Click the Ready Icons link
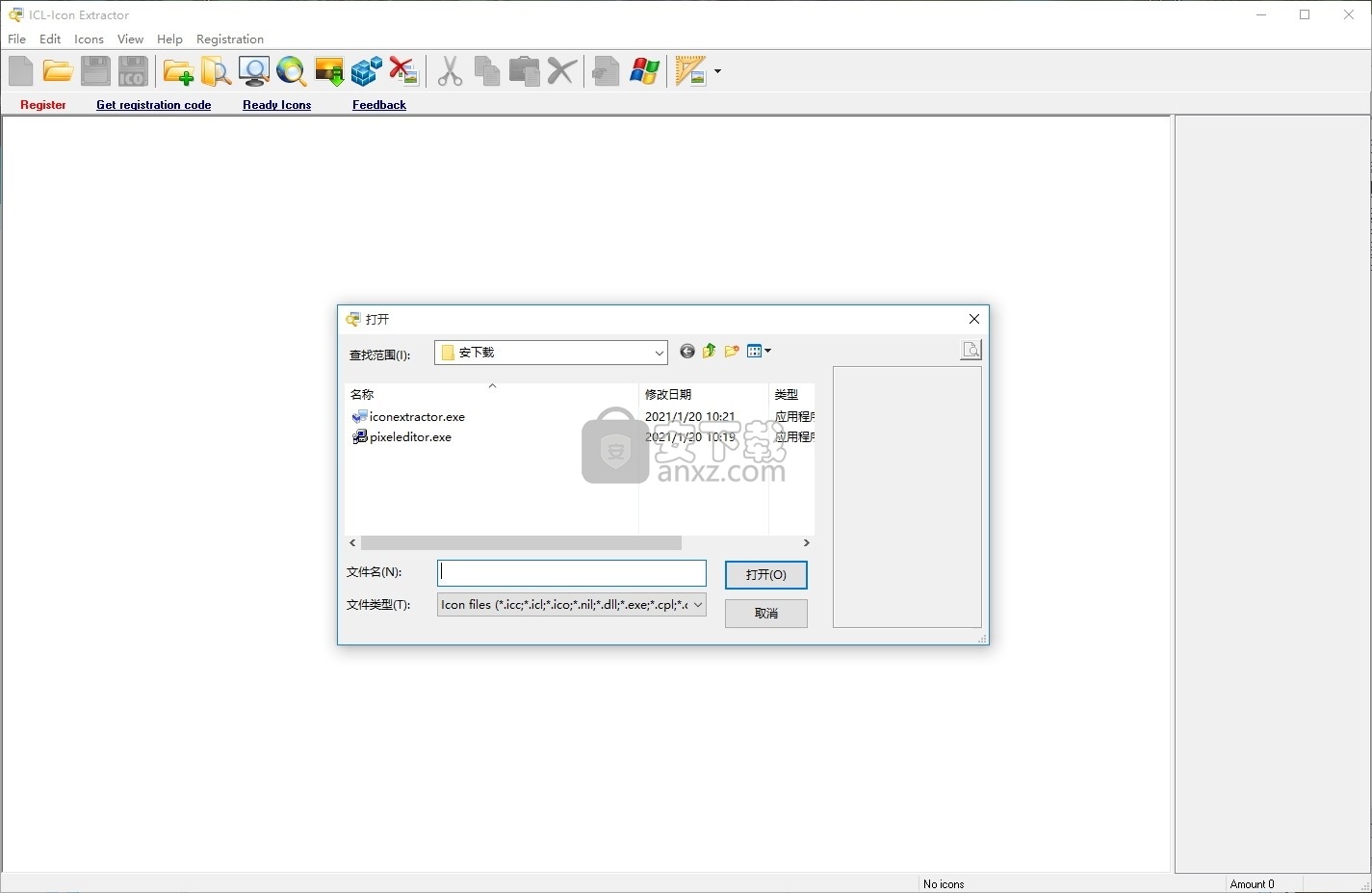Screen dimensions: 1372x893 coord(277,105)
